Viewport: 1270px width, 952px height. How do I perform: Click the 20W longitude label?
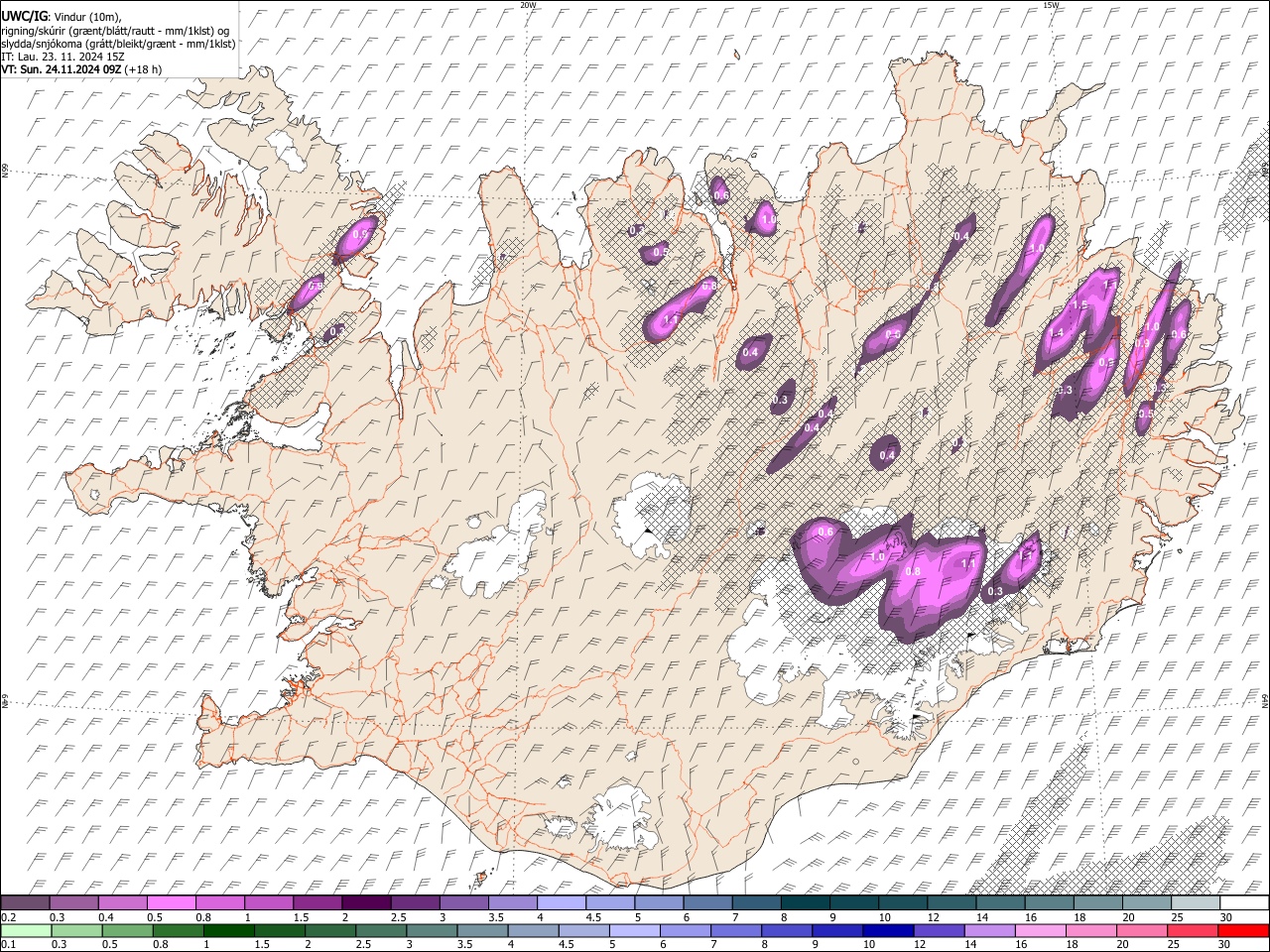pyautogui.click(x=528, y=5)
